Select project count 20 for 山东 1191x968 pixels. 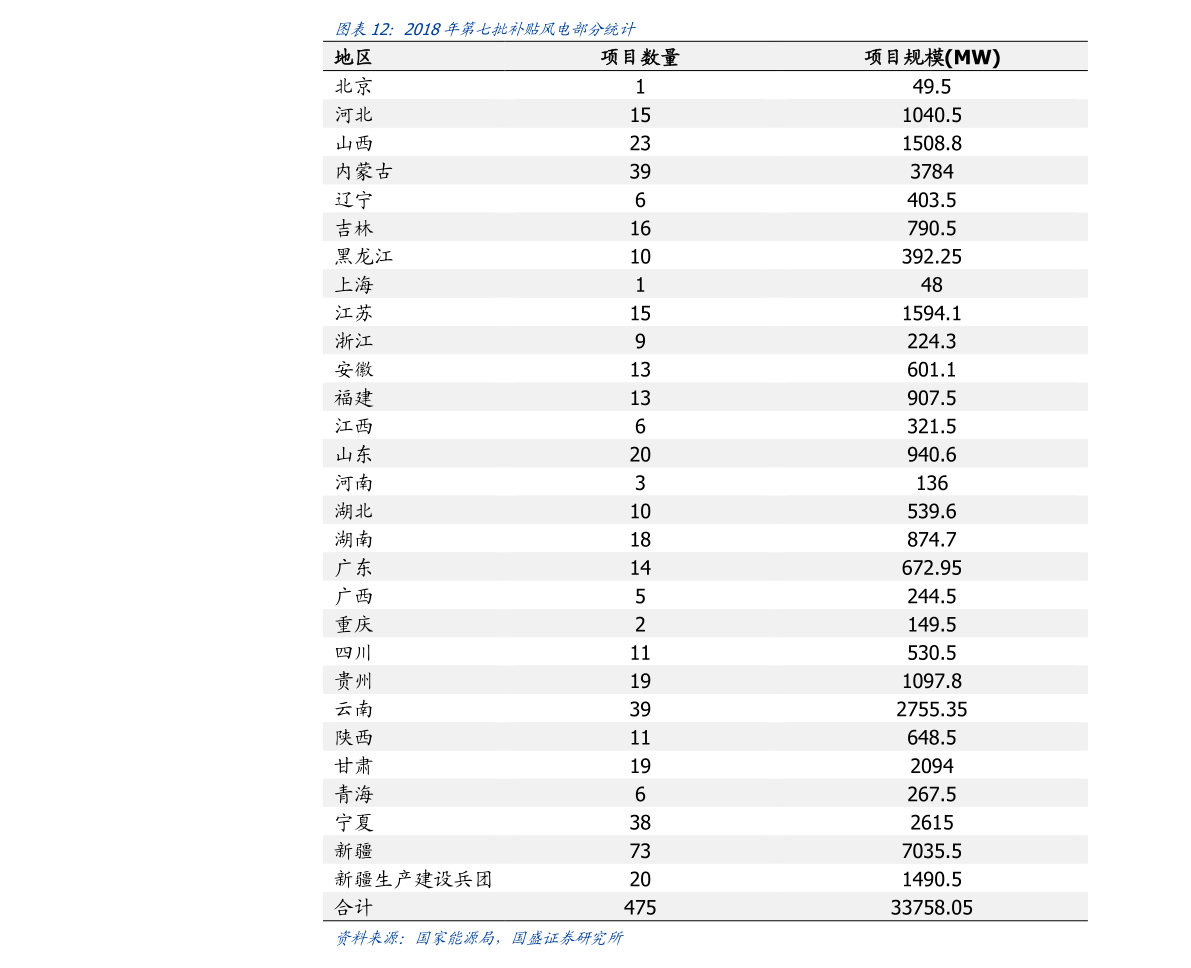tap(640, 455)
